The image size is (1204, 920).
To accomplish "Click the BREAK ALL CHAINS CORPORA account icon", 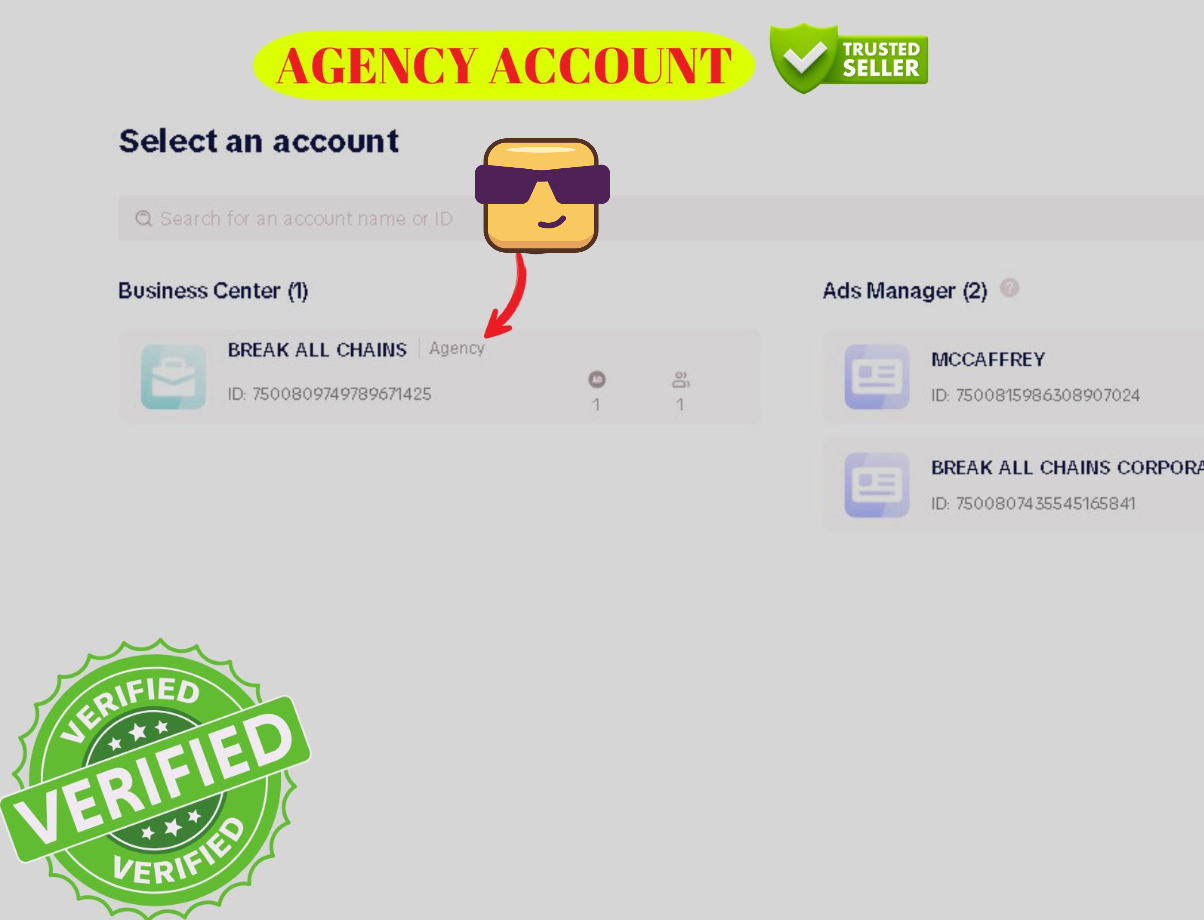I will tap(877, 485).
